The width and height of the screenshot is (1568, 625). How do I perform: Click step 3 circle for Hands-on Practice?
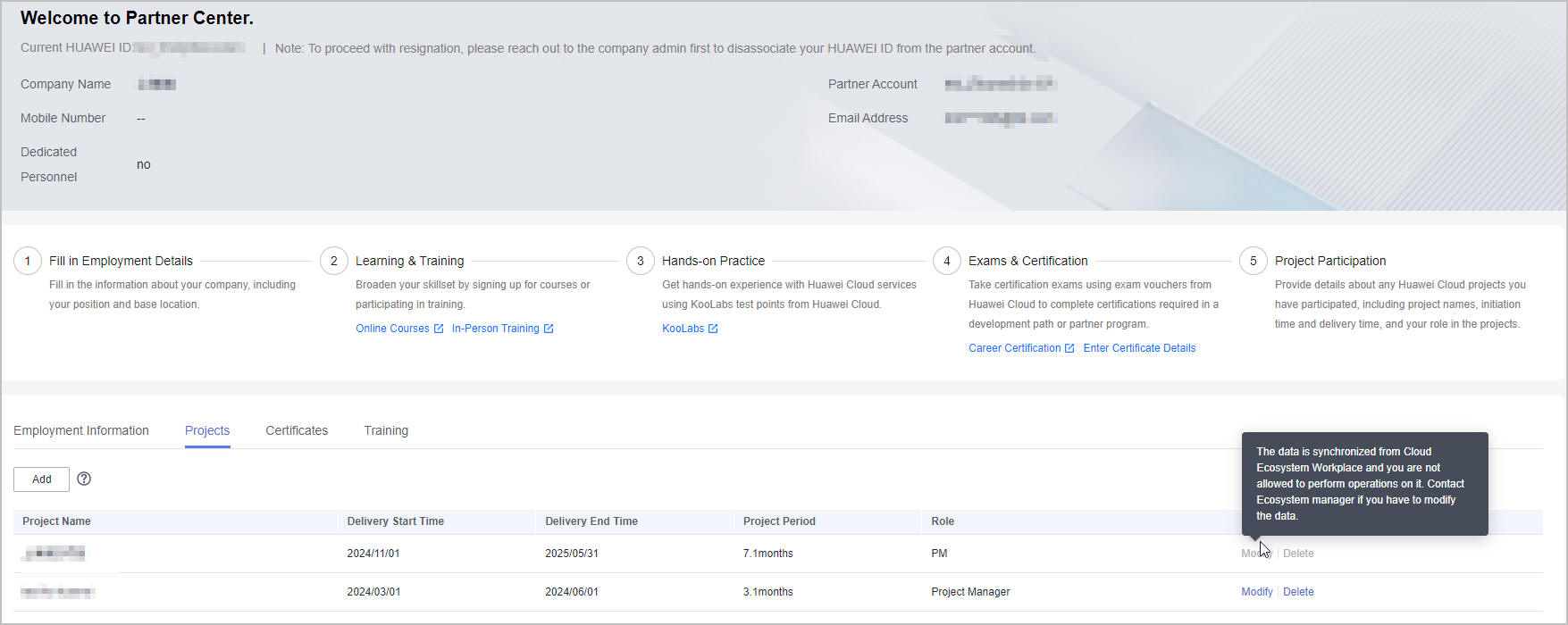(641, 261)
